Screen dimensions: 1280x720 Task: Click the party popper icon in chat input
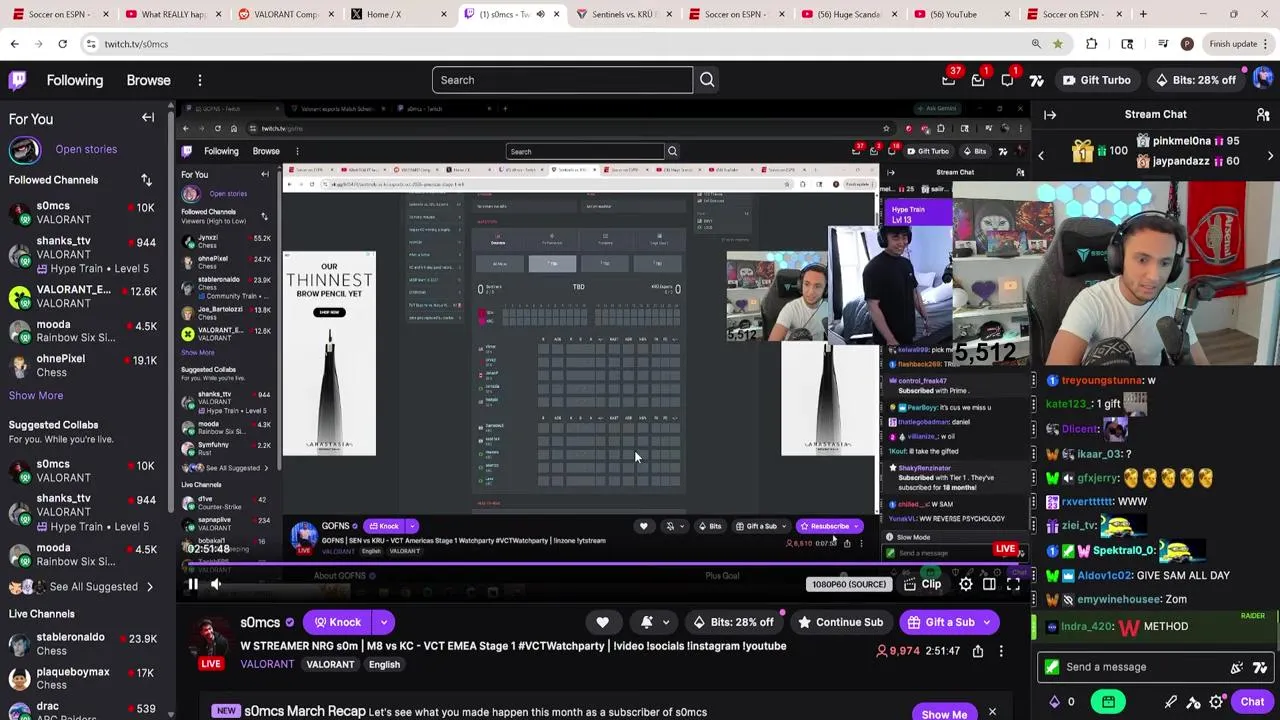pos(1237,667)
